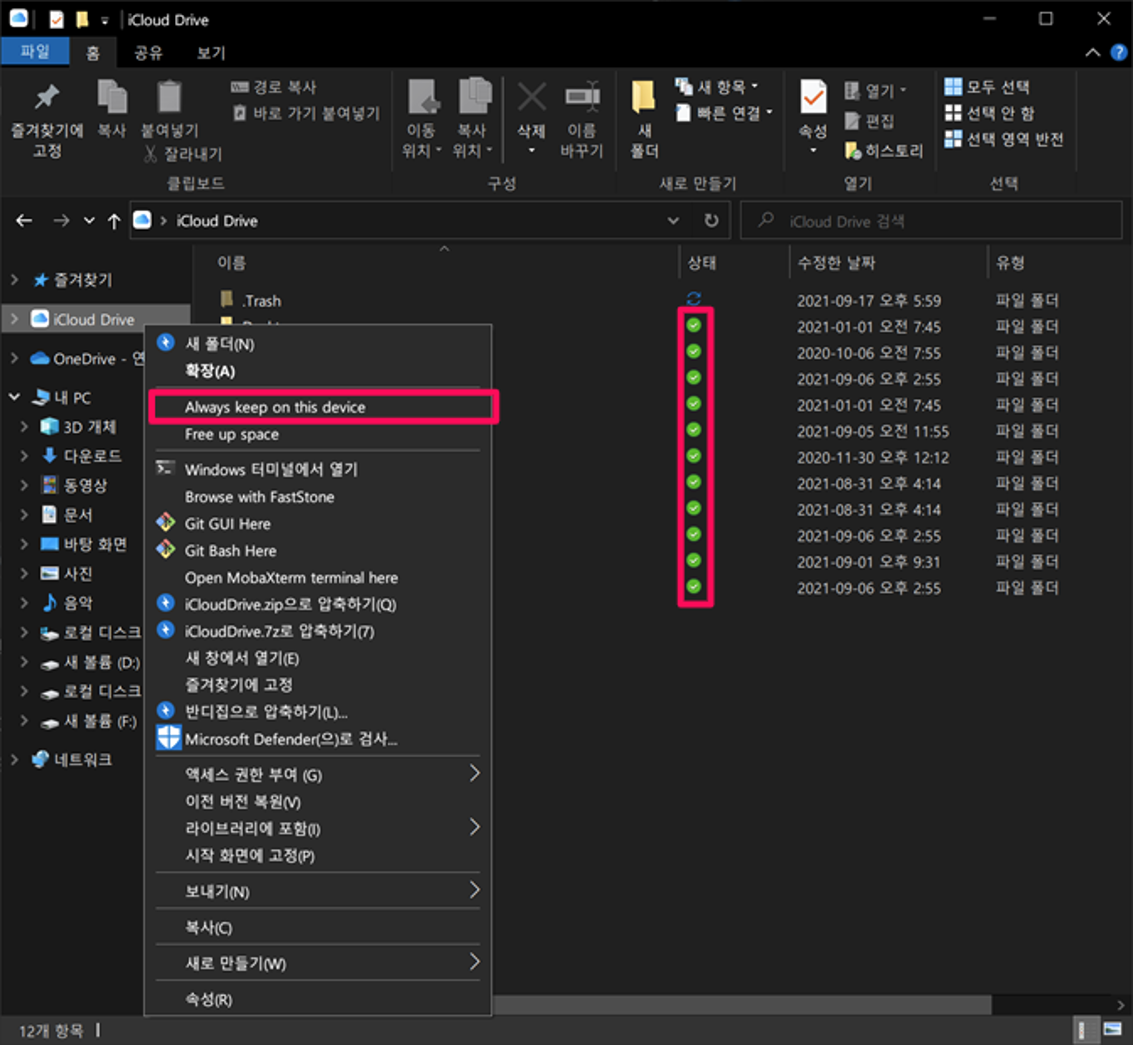Click 히스토리 (History) in the ribbon
This screenshot has height=1046, width=1134.
tap(884, 150)
